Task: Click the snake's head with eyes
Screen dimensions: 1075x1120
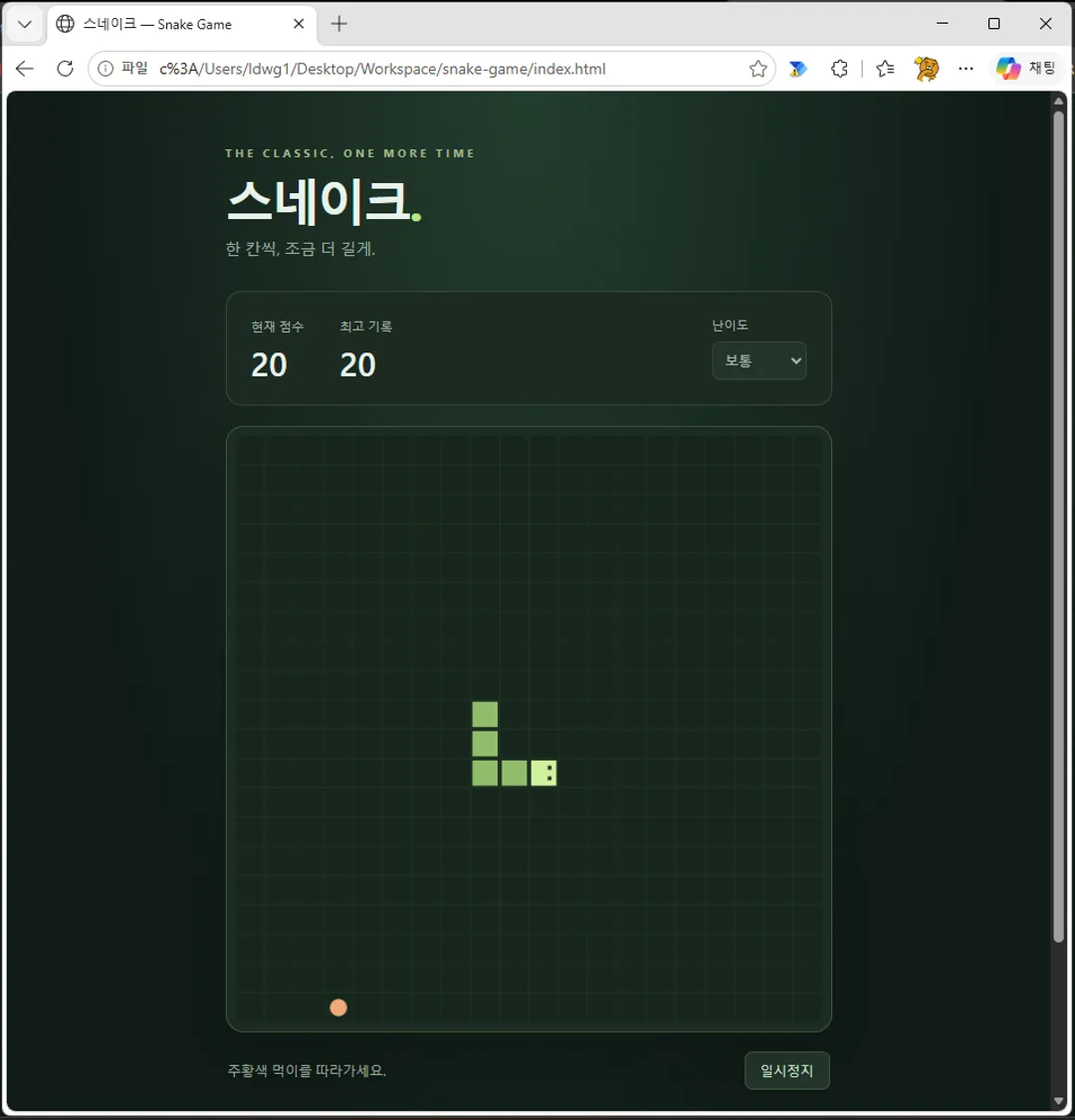Action: click(x=543, y=773)
